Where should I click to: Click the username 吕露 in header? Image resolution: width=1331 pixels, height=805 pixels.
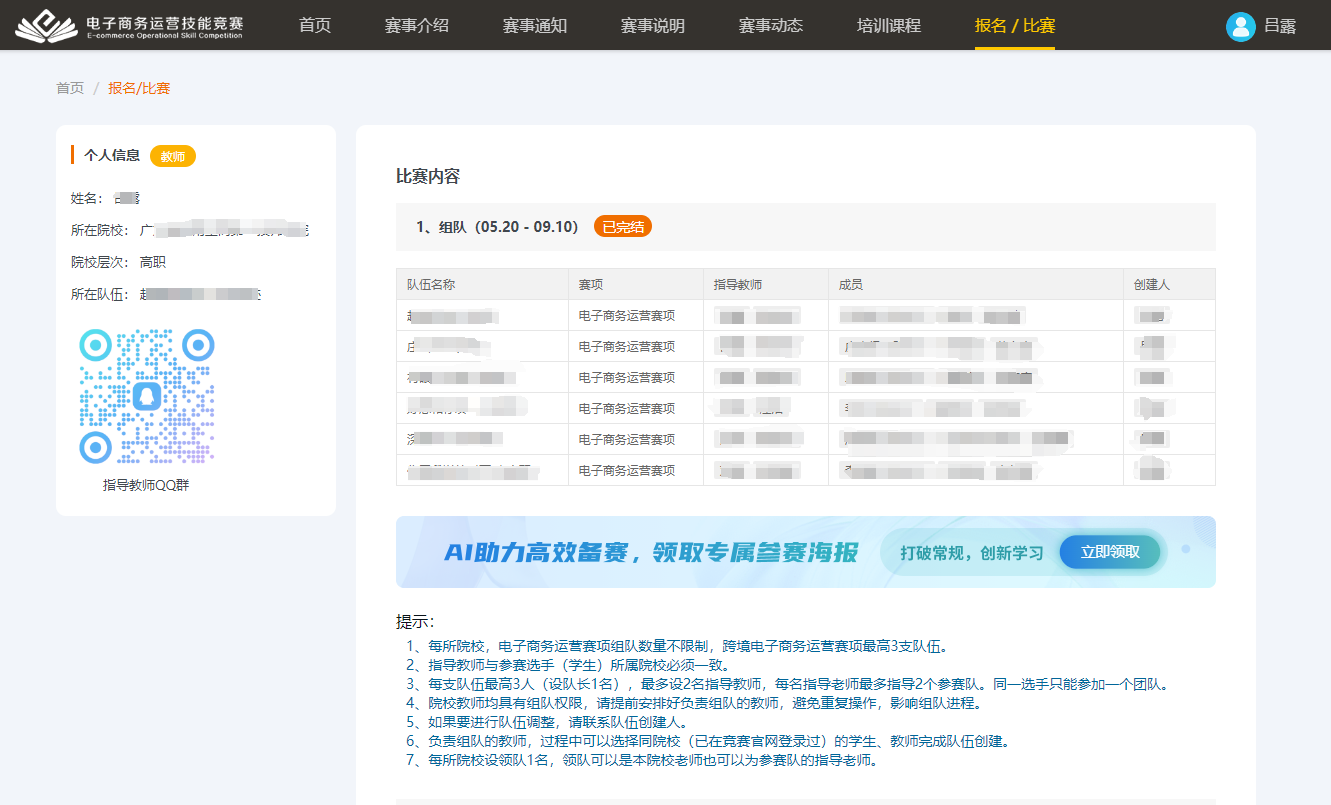coord(1280,26)
